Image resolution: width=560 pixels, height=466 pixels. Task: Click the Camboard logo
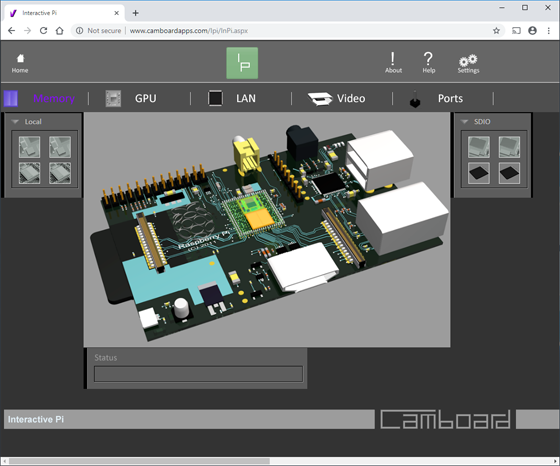tap(445, 419)
